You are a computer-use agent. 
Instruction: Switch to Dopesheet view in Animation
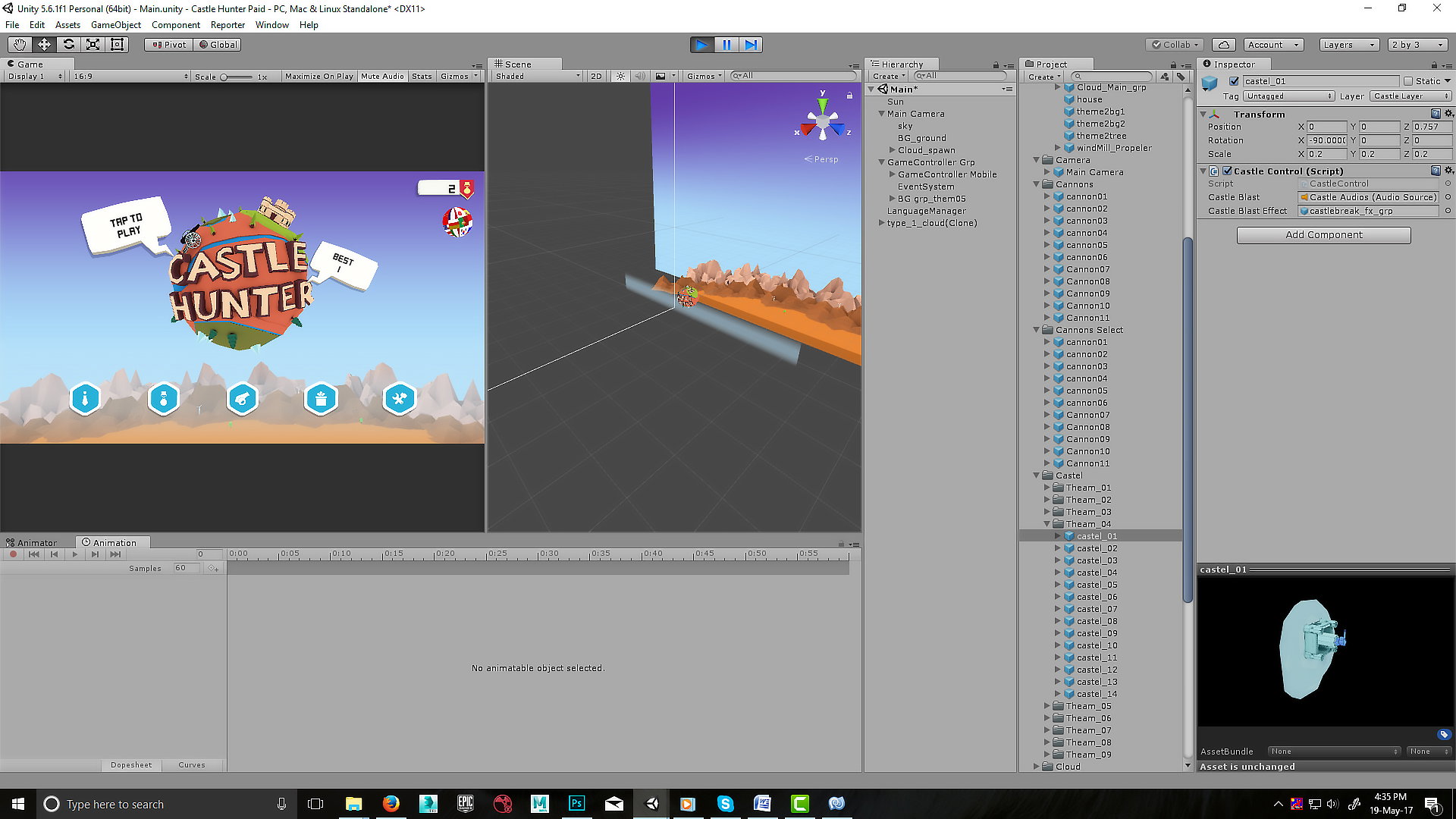coord(131,765)
